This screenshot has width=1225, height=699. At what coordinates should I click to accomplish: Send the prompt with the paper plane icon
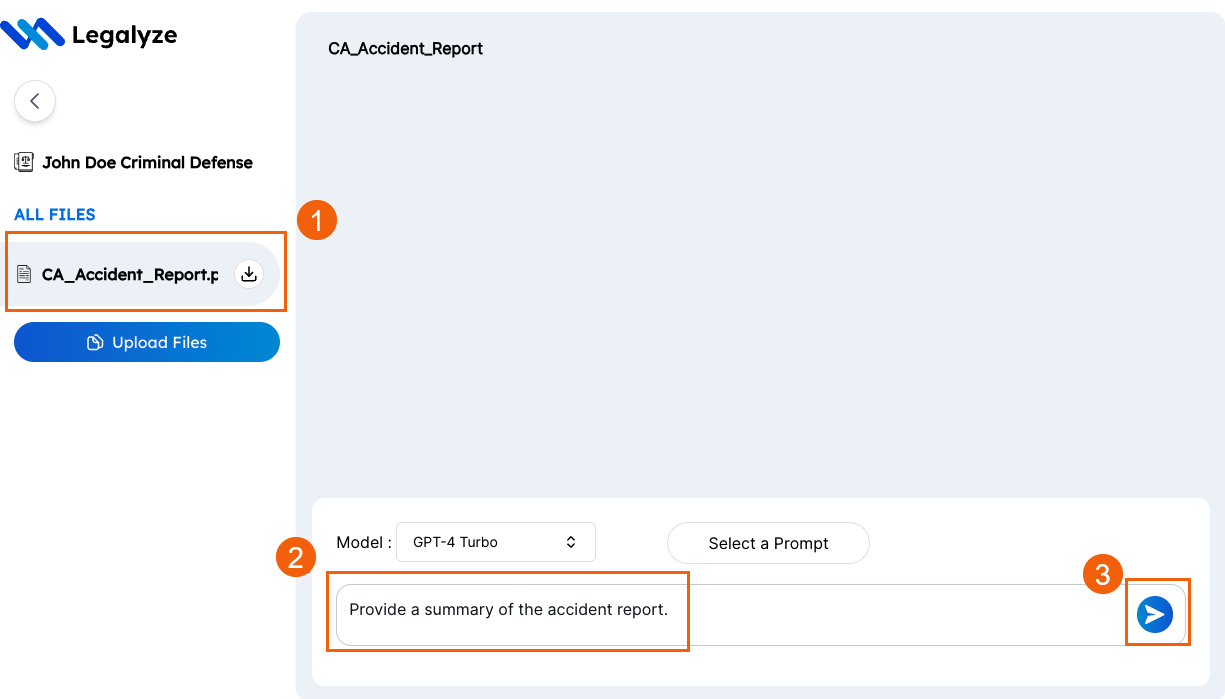1155,614
